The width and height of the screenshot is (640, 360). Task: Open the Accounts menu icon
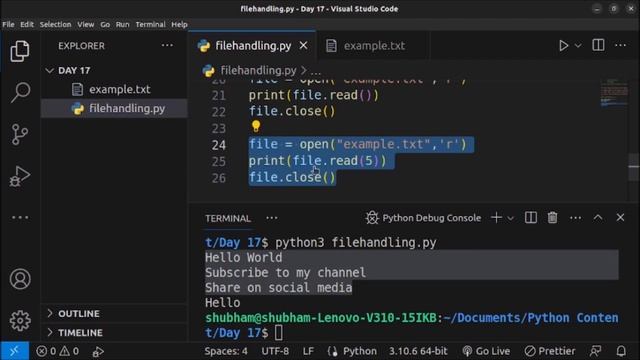pos(20,279)
